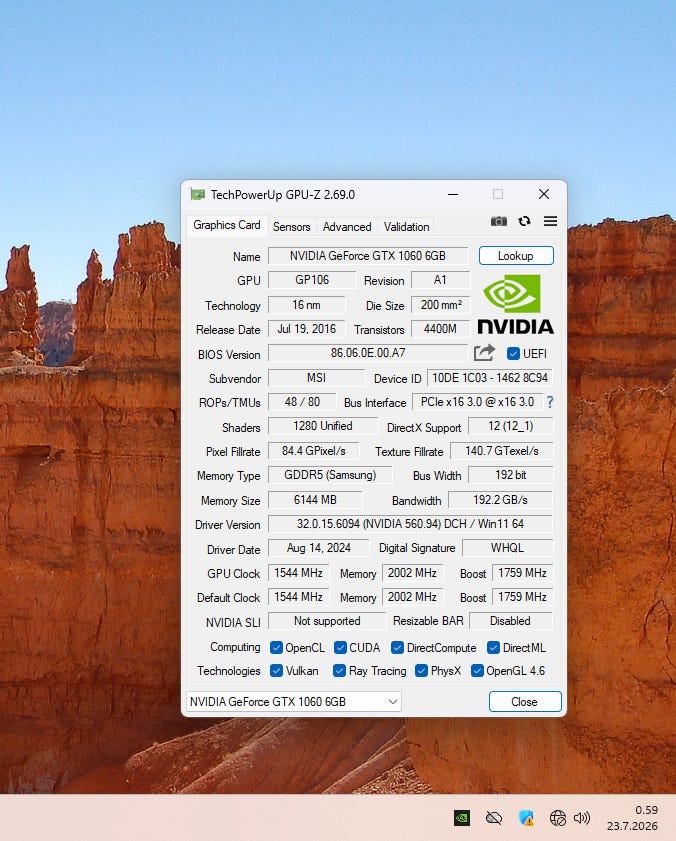
Task: Click the Shaders value 1280 Unified
Action: tap(322, 426)
